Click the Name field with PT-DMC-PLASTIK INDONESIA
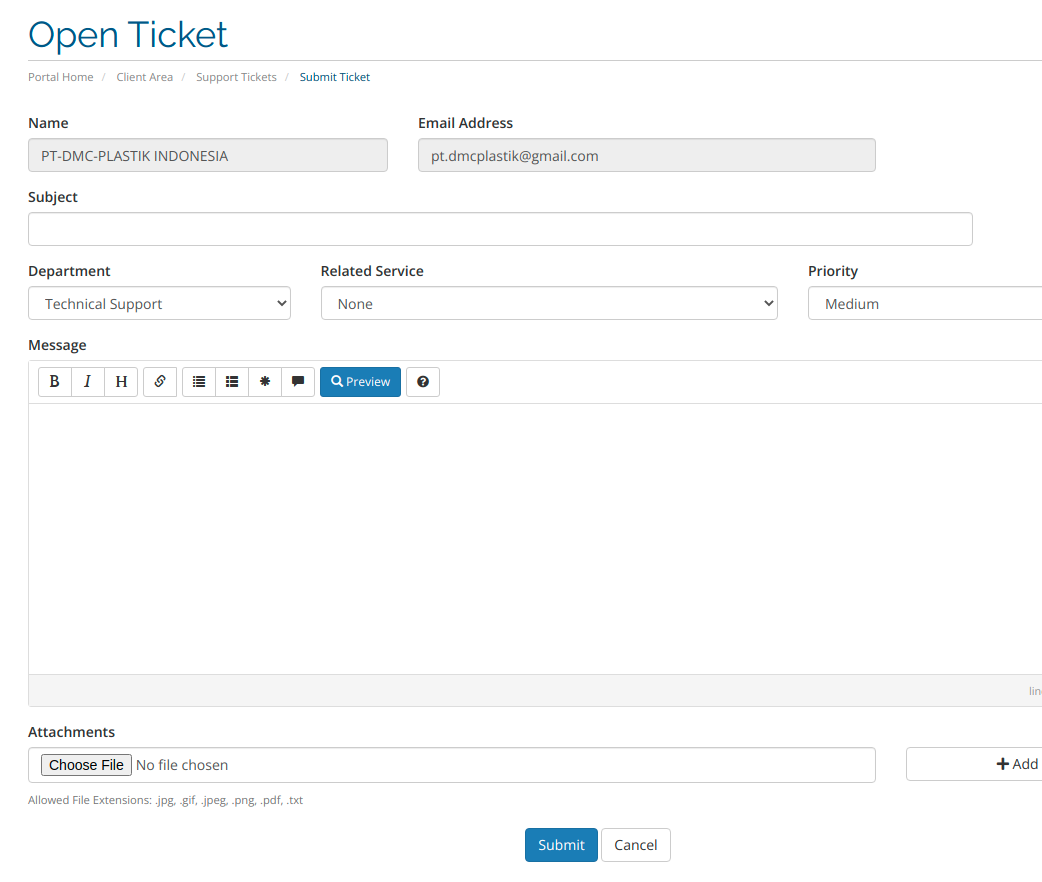 point(208,155)
